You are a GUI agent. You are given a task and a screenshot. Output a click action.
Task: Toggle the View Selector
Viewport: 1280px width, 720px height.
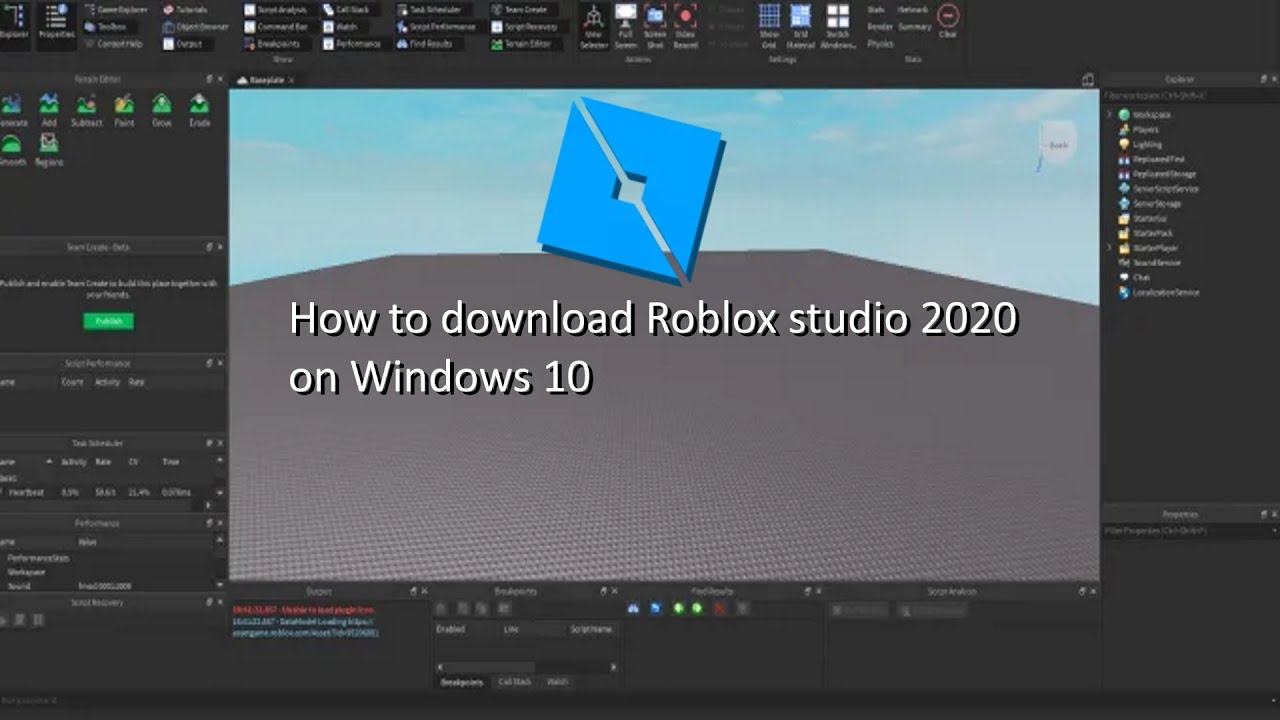coord(594,26)
